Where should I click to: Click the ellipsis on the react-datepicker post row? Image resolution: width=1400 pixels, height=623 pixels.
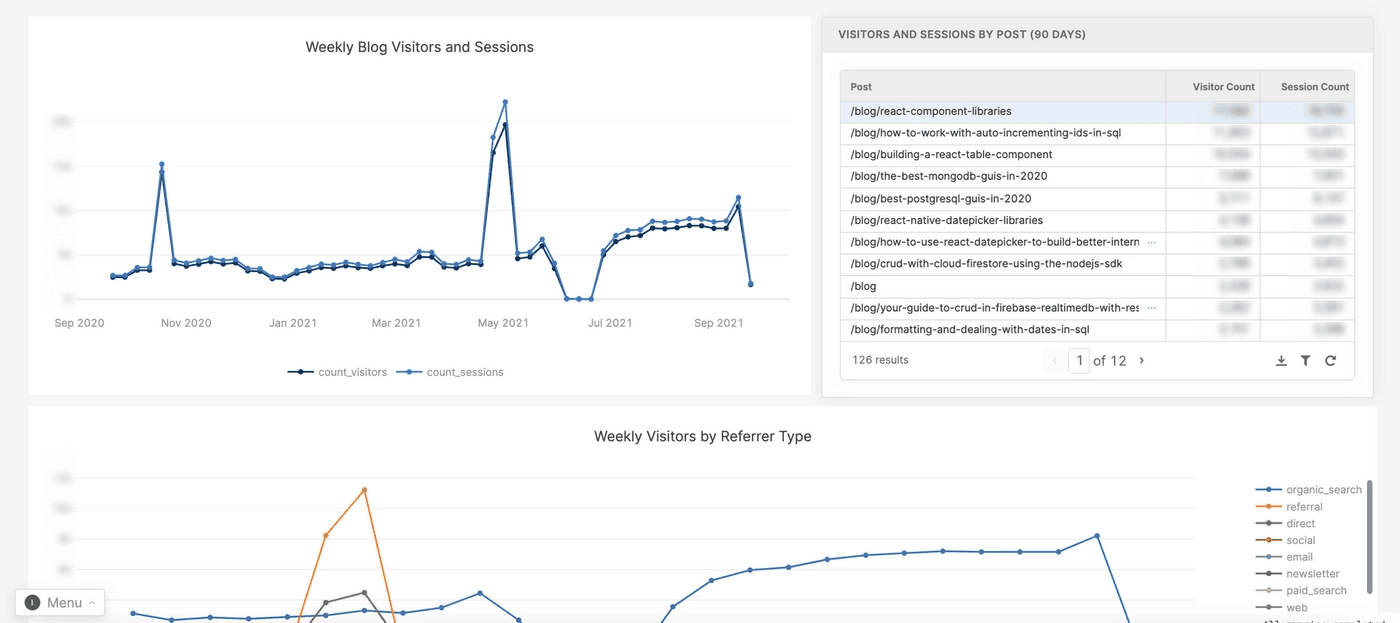1152,241
